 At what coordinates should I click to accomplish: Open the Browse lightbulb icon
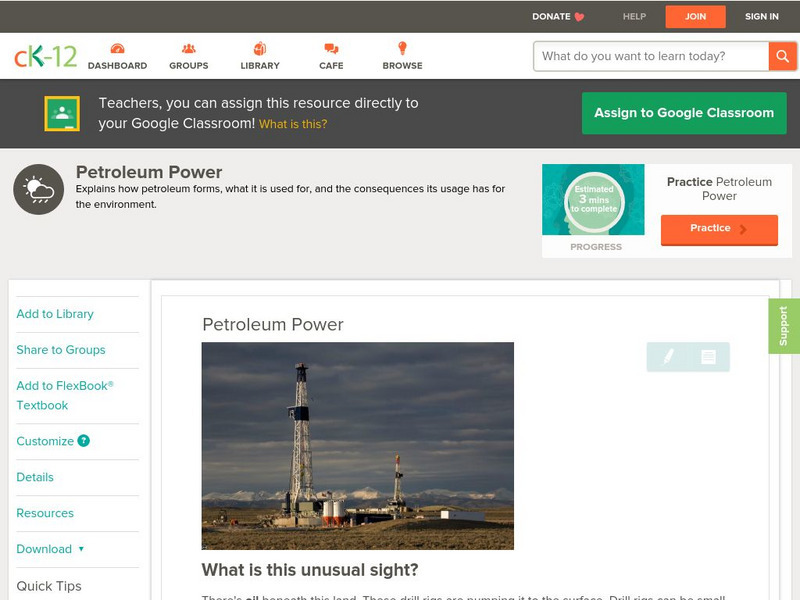click(x=402, y=47)
